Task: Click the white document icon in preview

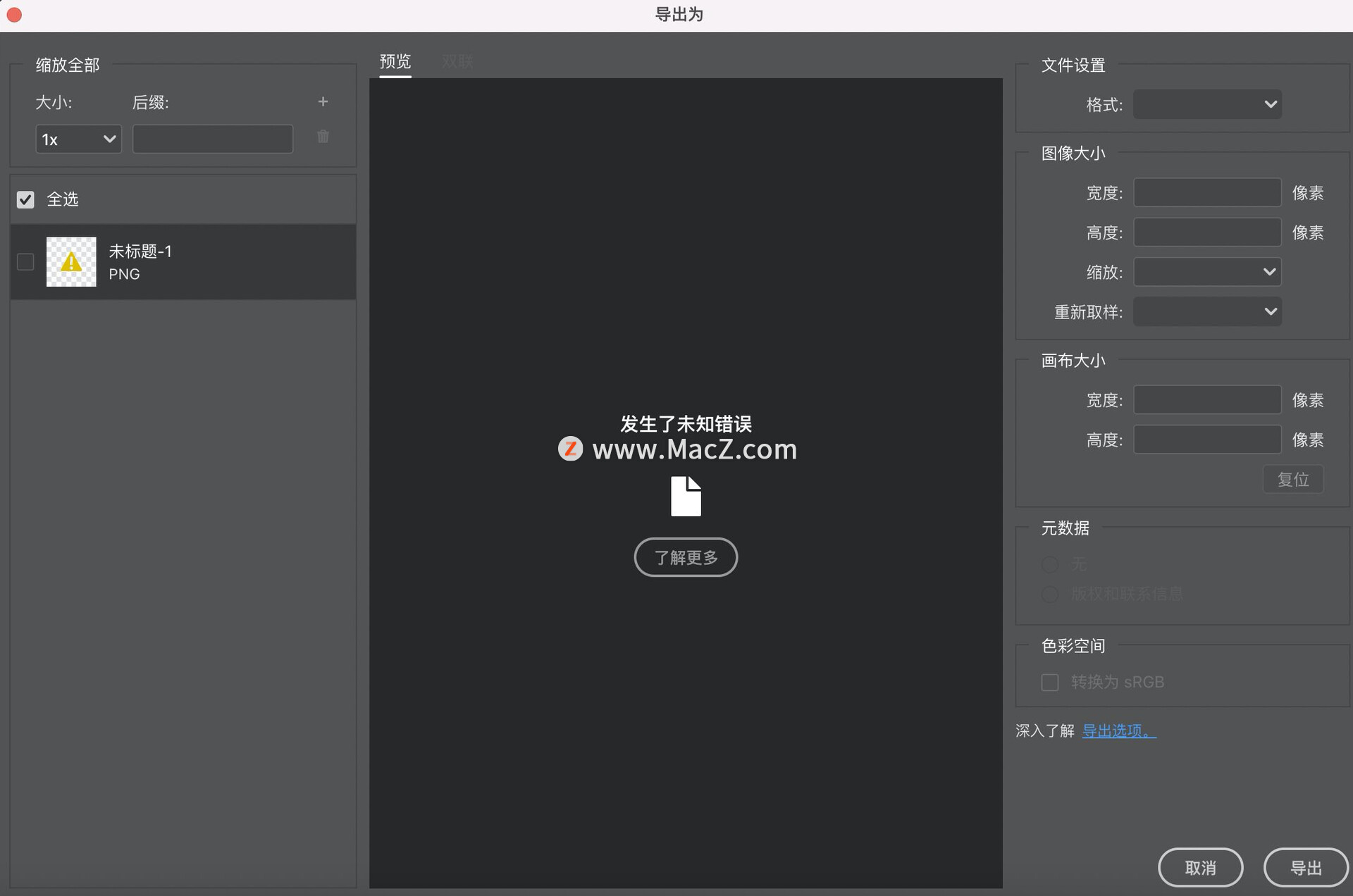Action: (686, 497)
